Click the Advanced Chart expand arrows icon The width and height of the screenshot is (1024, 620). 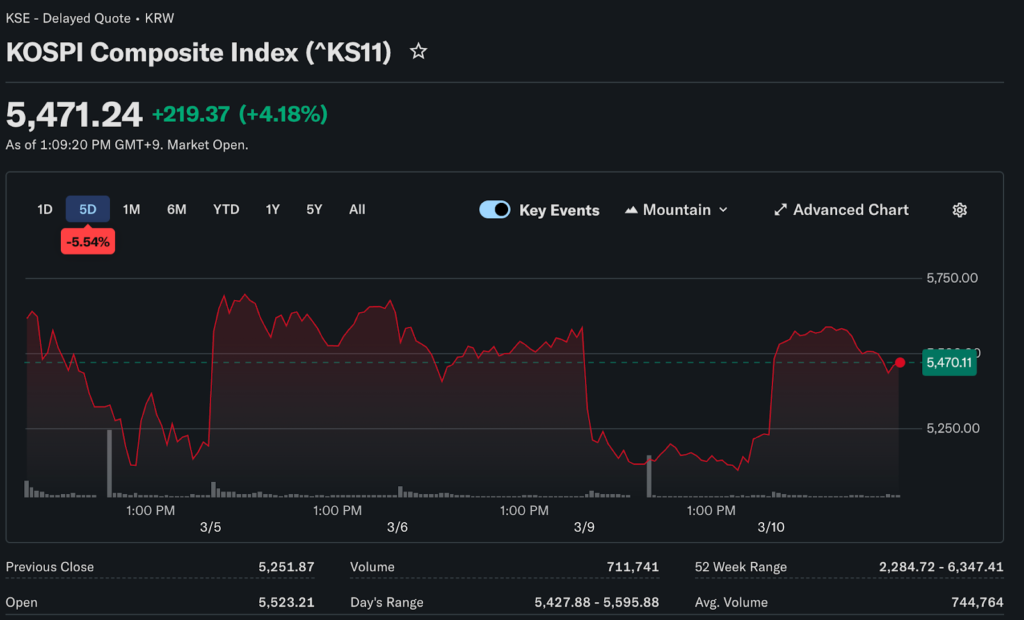point(780,210)
